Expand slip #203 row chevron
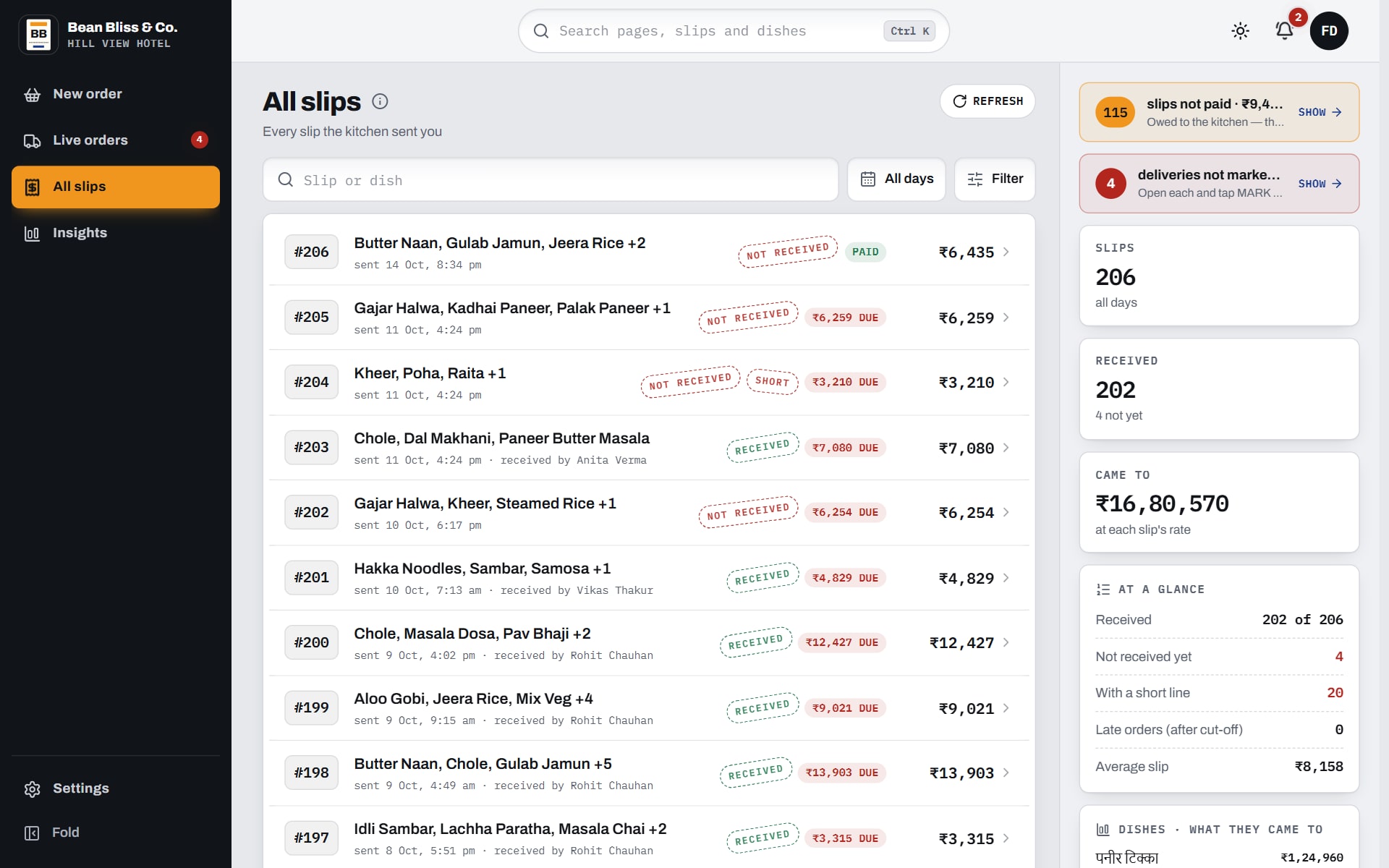The width and height of the screenshot is (1389, 868). pos(1006,448)
